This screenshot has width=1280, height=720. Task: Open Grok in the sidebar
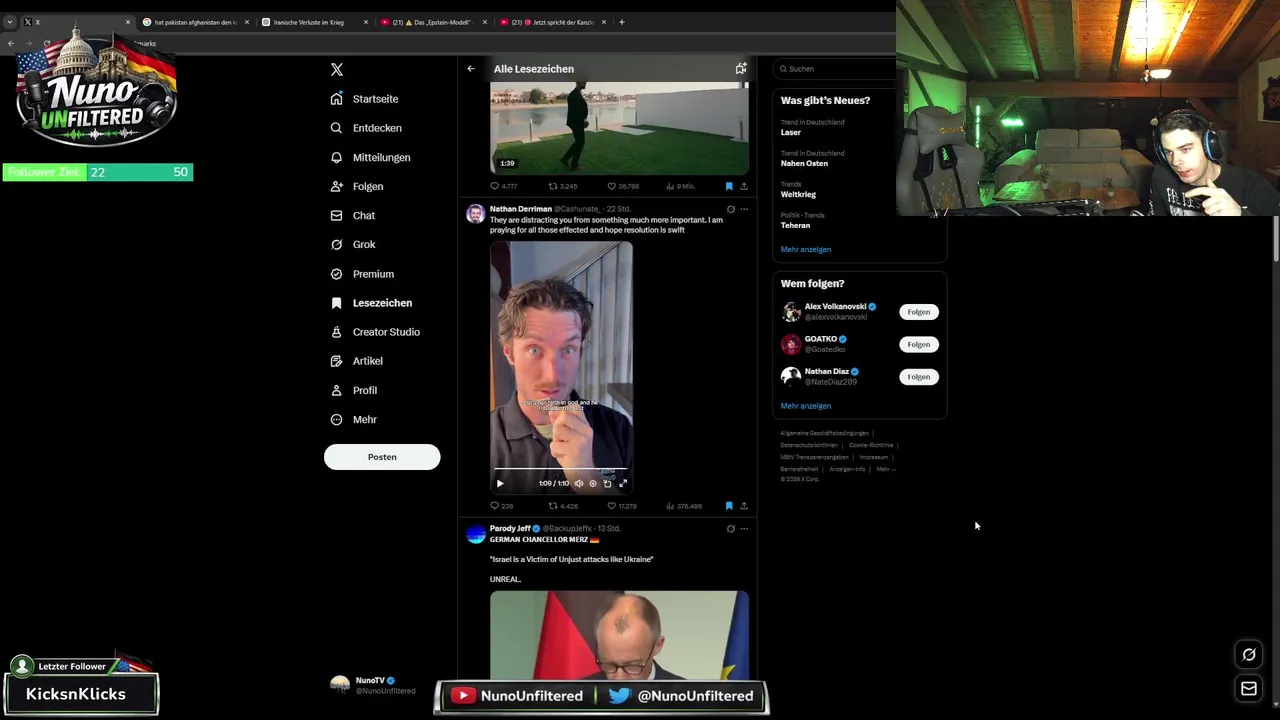tap(353, 244)
